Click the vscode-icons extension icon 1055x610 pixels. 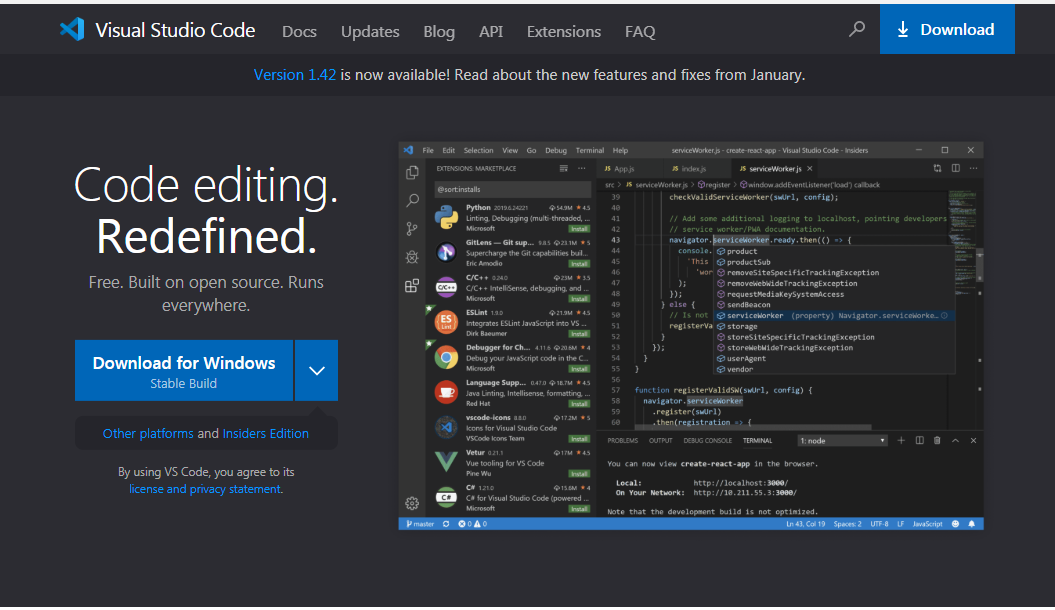(446, 427)
